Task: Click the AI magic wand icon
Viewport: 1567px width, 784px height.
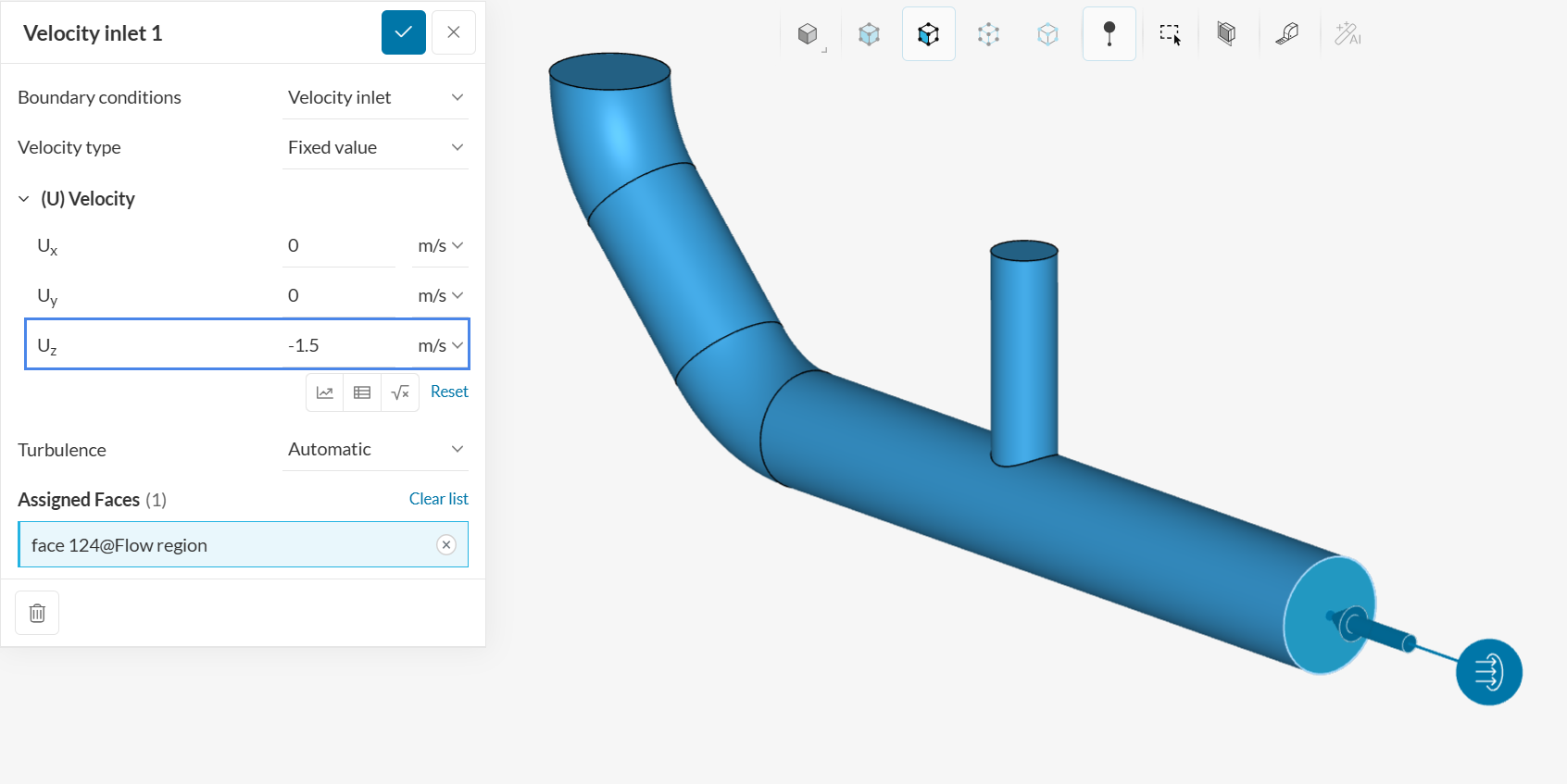Action: pos(1347,35)
